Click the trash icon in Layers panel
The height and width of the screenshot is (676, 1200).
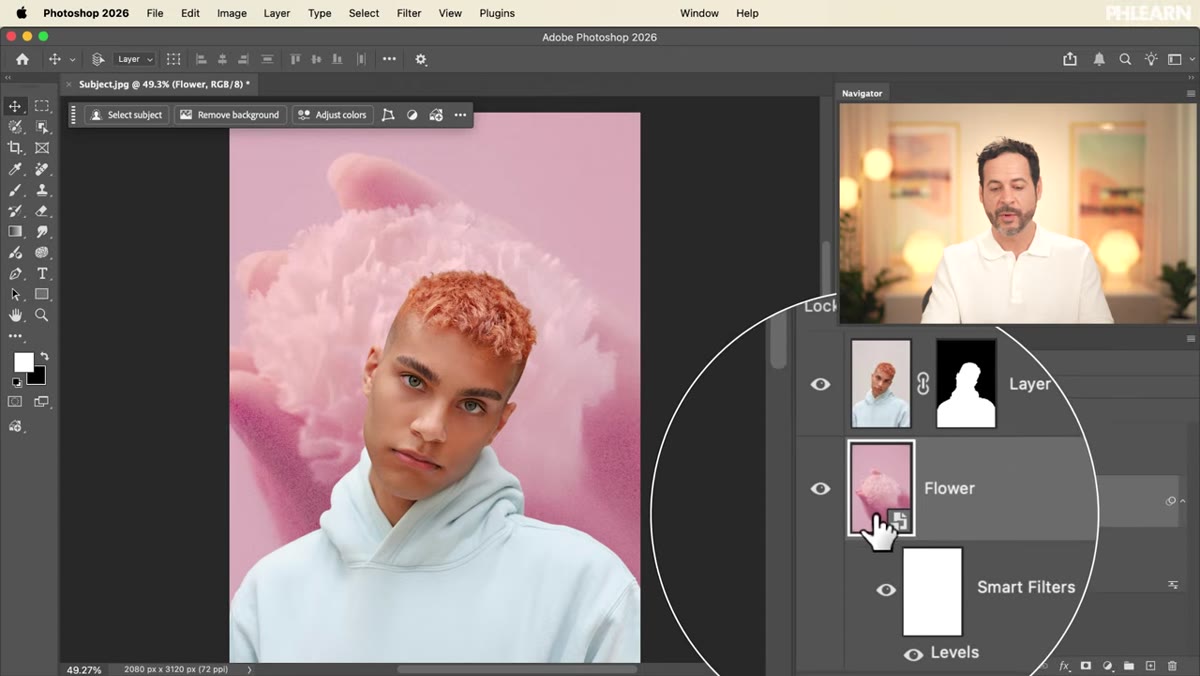(x=1172, y=666)
